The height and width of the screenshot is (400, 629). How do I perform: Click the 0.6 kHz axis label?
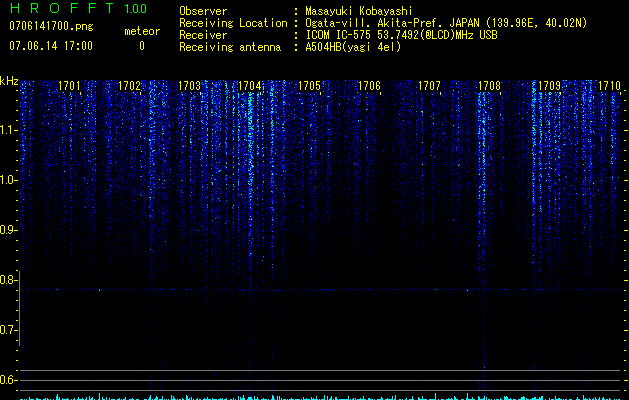pyautogui.click(x=8, y=380)
